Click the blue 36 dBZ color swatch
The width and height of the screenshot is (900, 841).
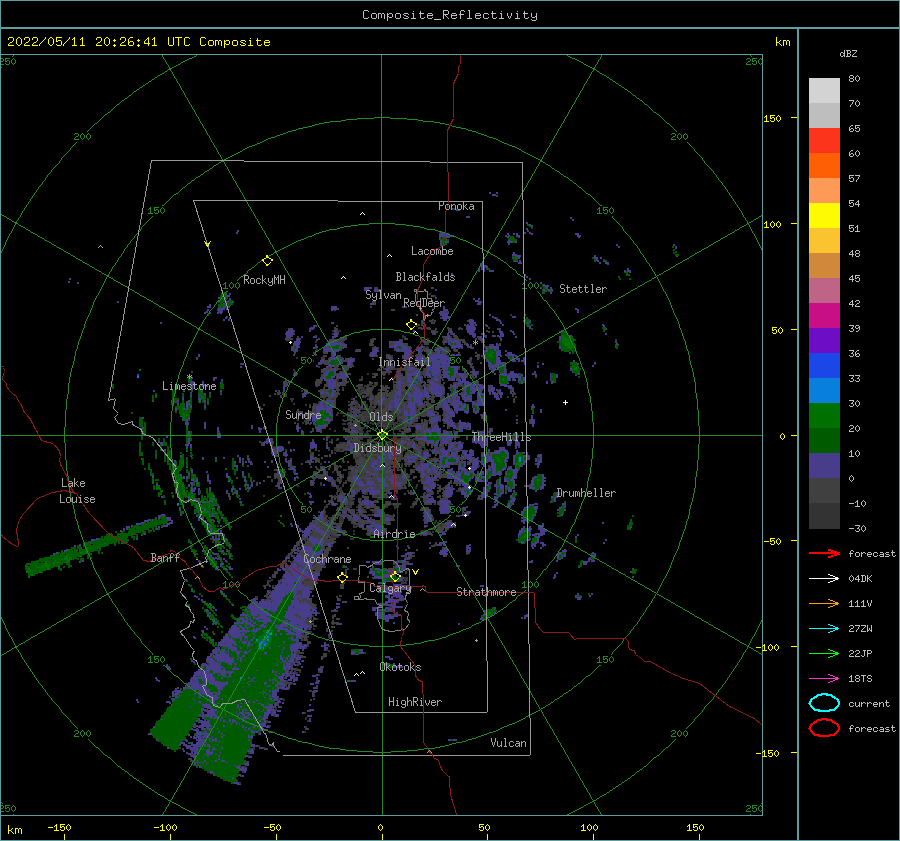(824, 366)
